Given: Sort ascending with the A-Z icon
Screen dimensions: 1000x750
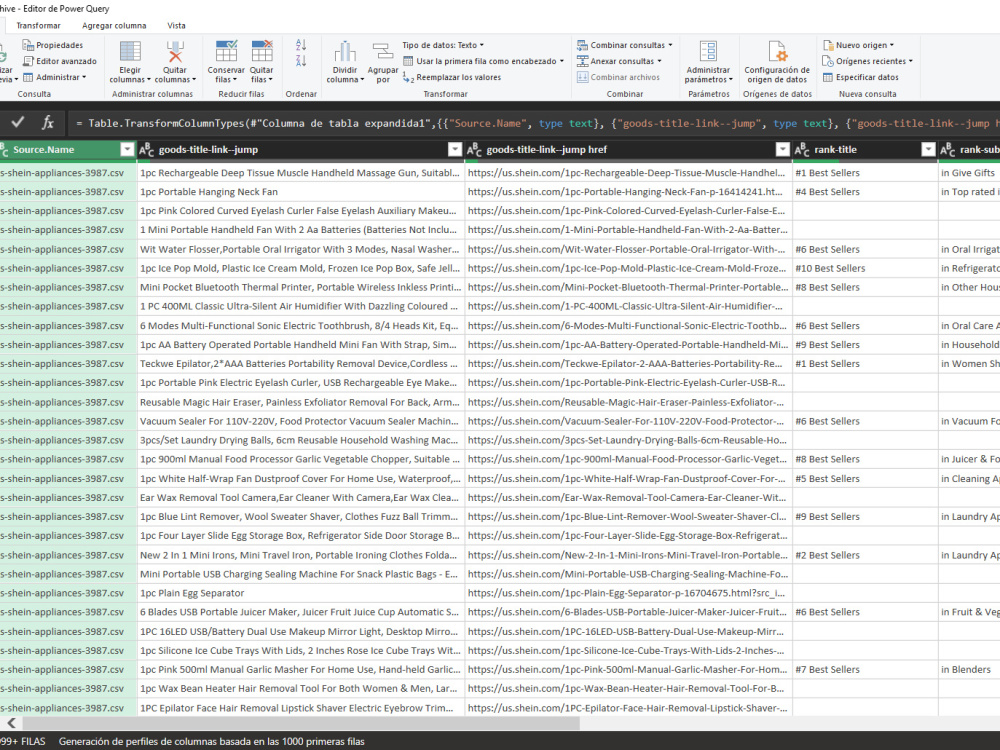Looking at the screenshot, I should [301, 45].
